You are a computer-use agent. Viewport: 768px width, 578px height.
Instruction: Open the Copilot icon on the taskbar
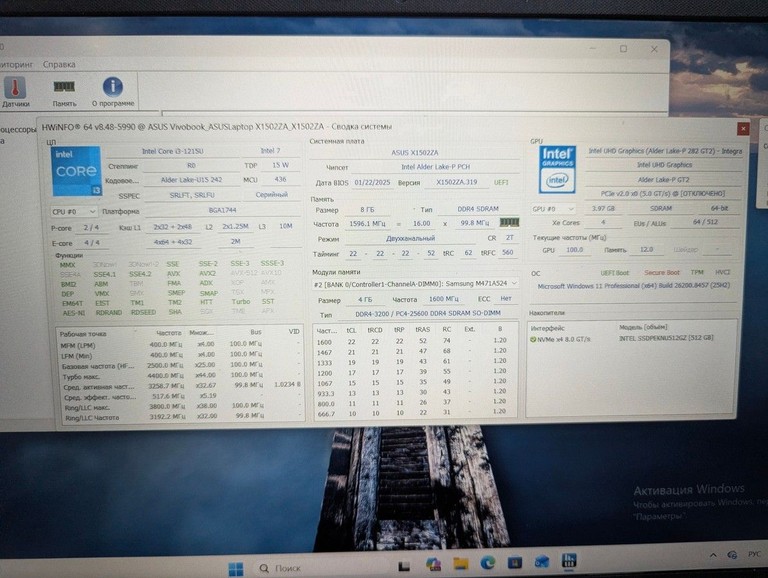433,565
